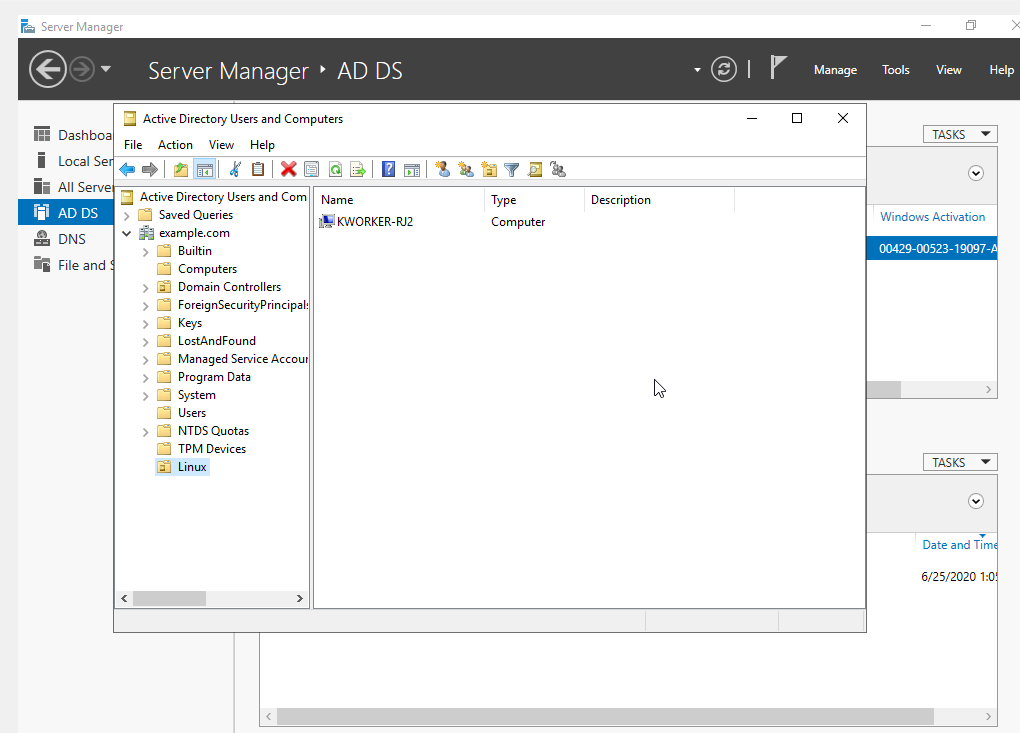
Task: Create a new group icon
Action: point(466,170)
